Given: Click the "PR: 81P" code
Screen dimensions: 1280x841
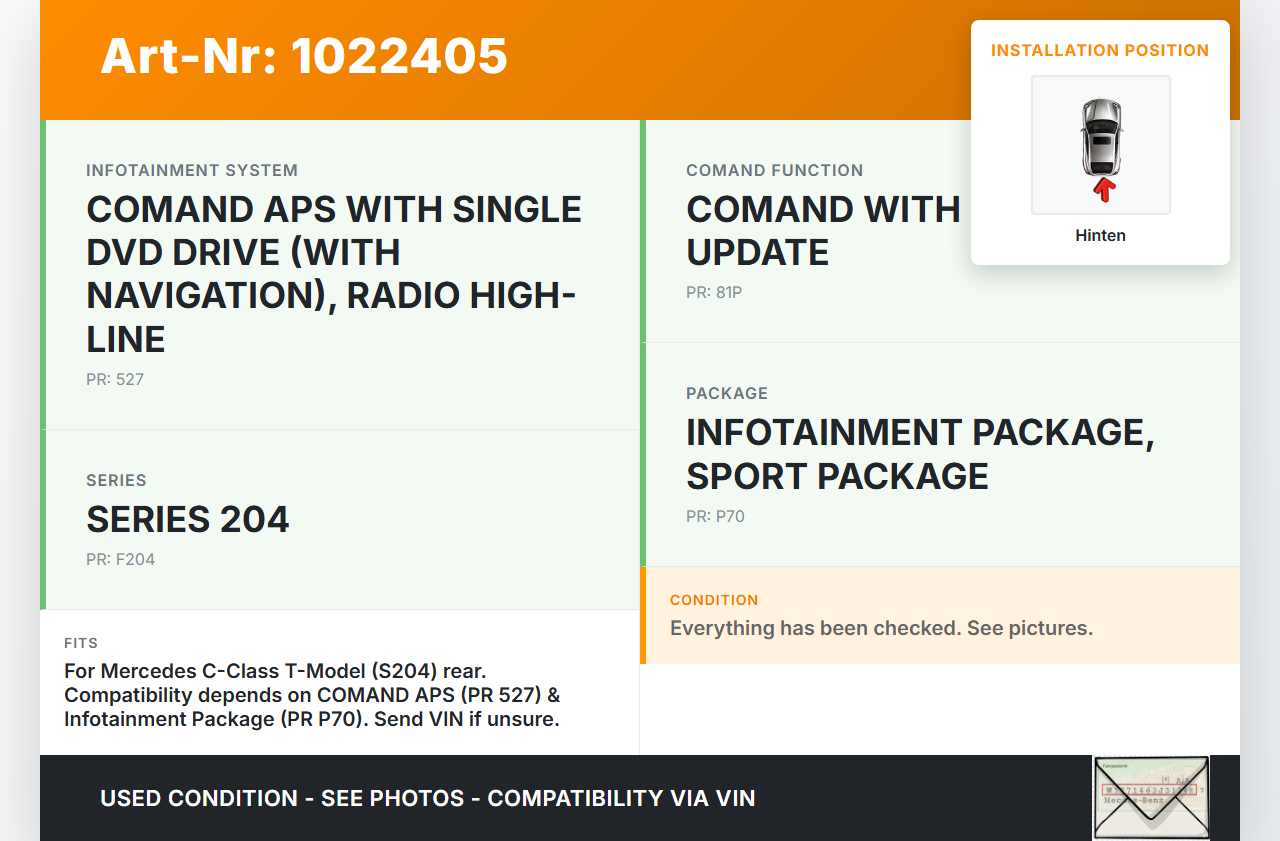Looking at the screenshot, I should pyautogui.click(x=714, y=293).
